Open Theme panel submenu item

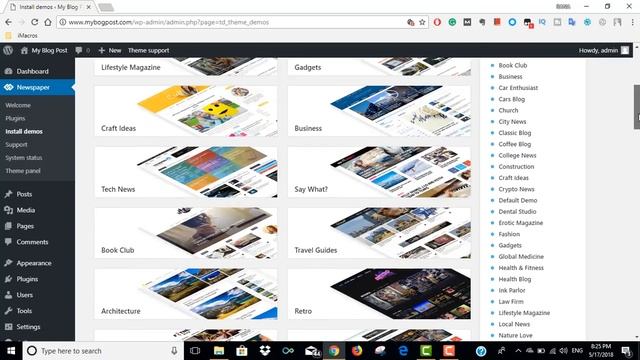coord(23,171)
